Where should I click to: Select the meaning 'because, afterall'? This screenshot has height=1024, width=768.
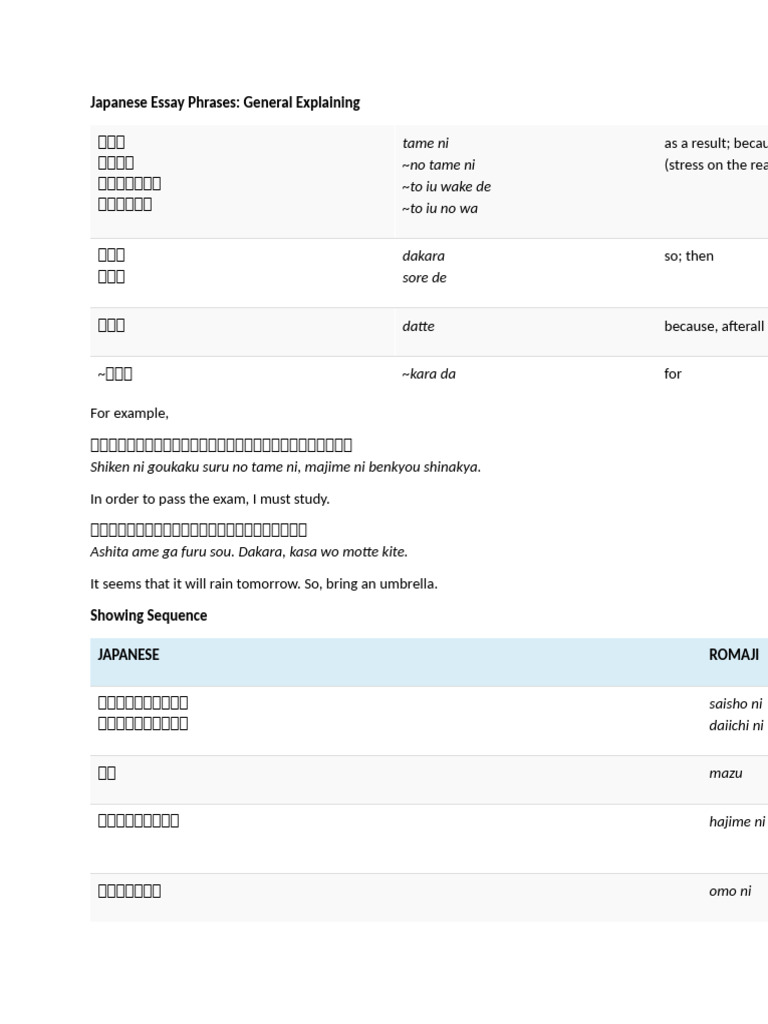point(714,327)
